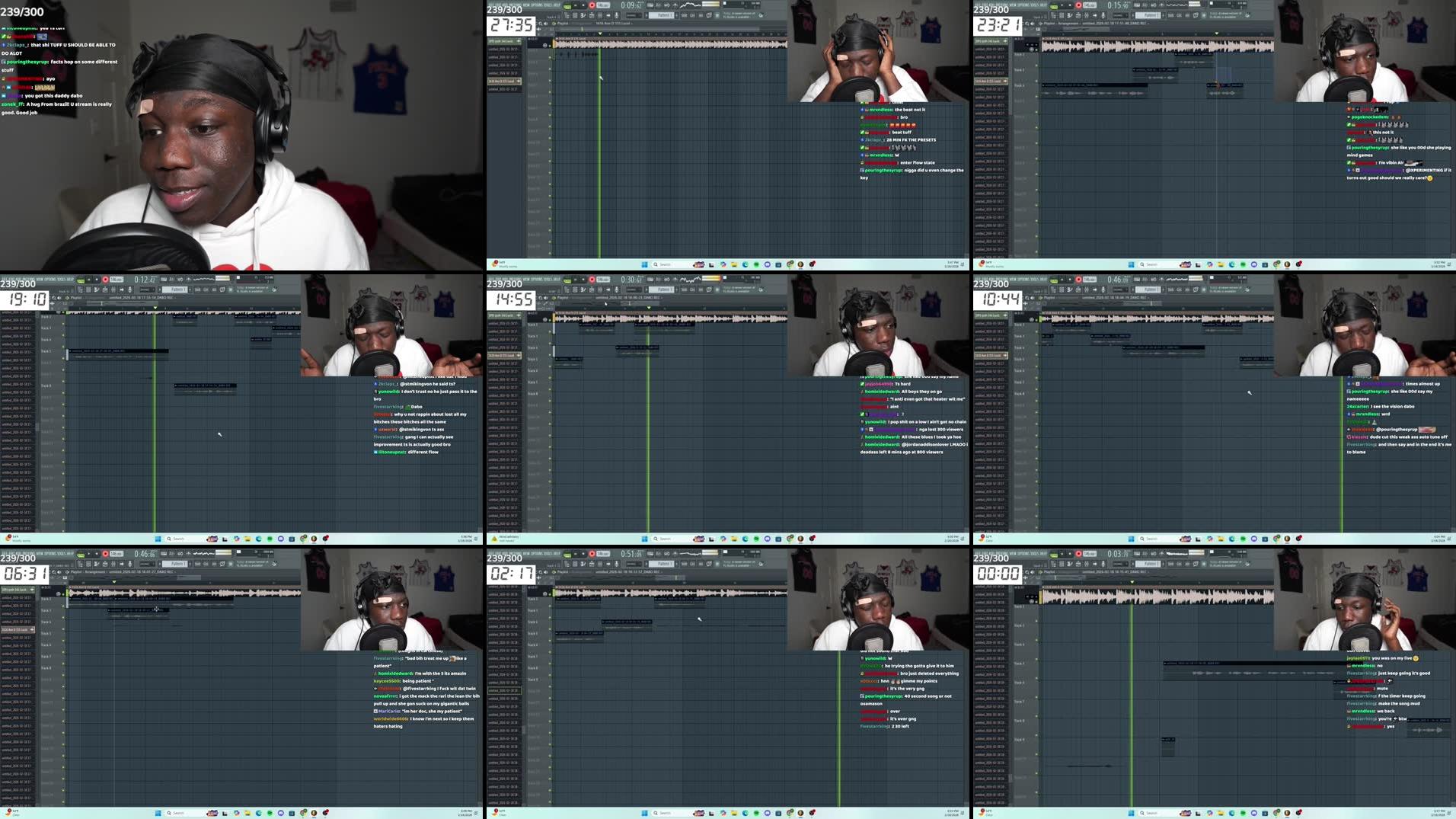This screenshot has width=1456, height=819.
Task: Open the Mixer from the toolbar
Action: tap(591, 15)
